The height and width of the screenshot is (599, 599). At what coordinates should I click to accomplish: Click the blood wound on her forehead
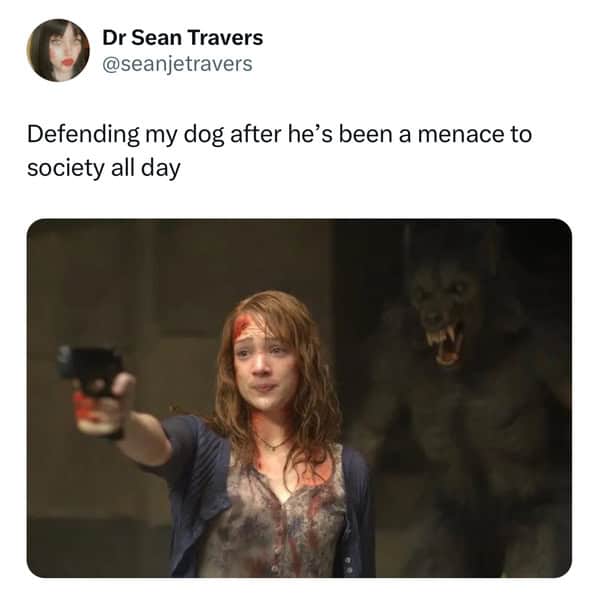tap(241, 325)
